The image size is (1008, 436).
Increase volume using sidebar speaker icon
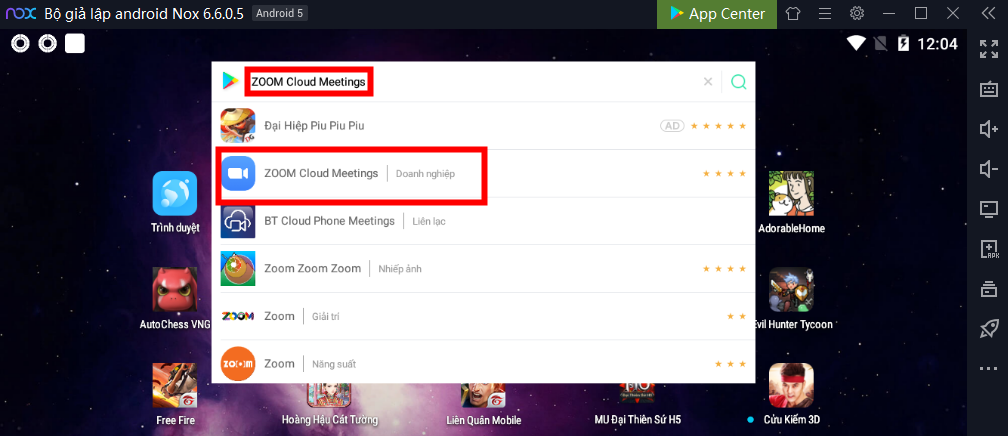coord(989,129)
